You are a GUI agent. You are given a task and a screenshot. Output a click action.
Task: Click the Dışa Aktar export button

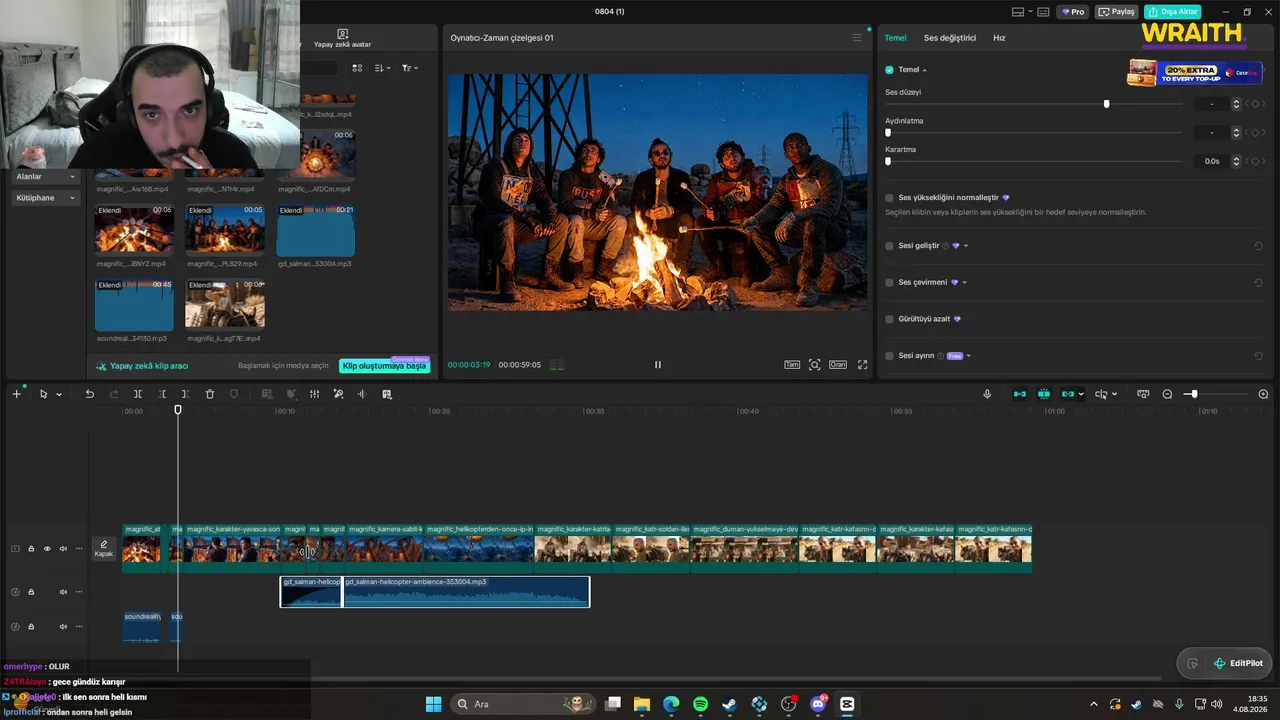[x=1173, y=12]
